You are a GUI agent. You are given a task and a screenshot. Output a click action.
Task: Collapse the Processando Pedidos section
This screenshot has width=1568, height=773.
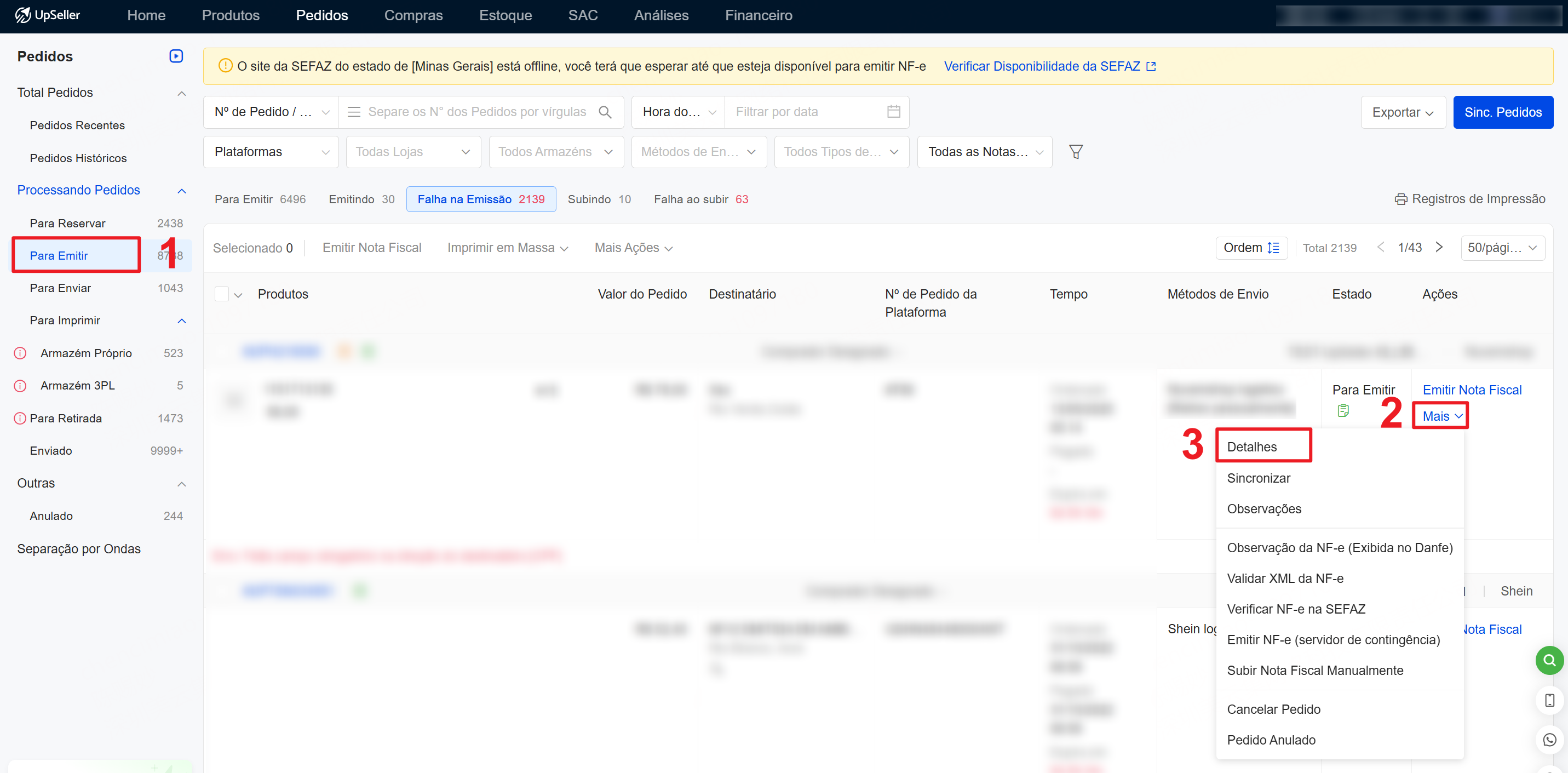tap(181, 191)
